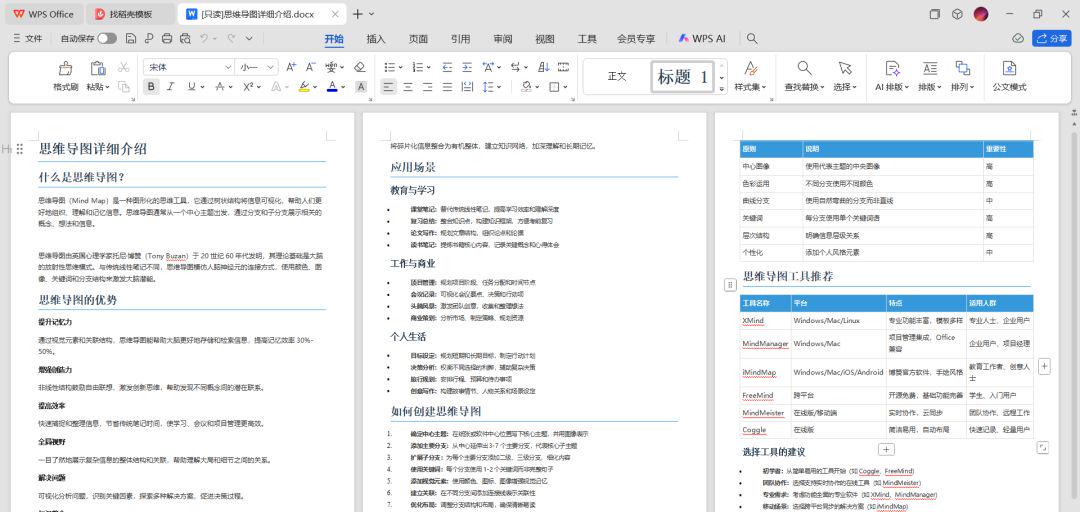Expand the numbered list dropdown arrow

tap(428, 67)
